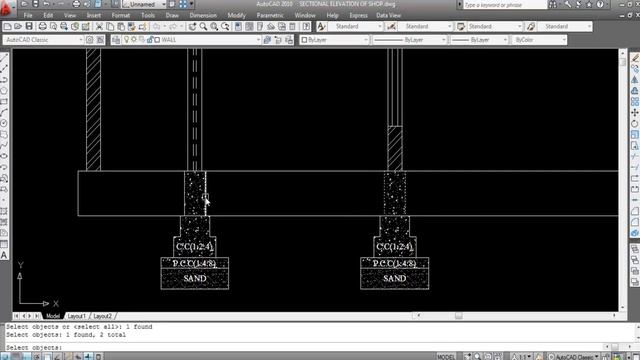Click the Save diskette icon in standard toolbar

[29, 27]
